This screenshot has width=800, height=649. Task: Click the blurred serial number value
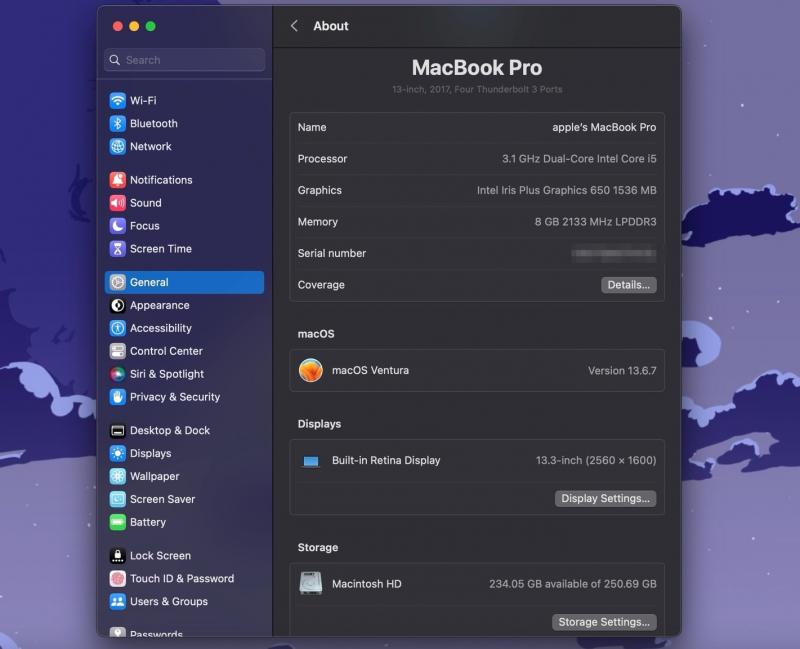coord(614,253)
